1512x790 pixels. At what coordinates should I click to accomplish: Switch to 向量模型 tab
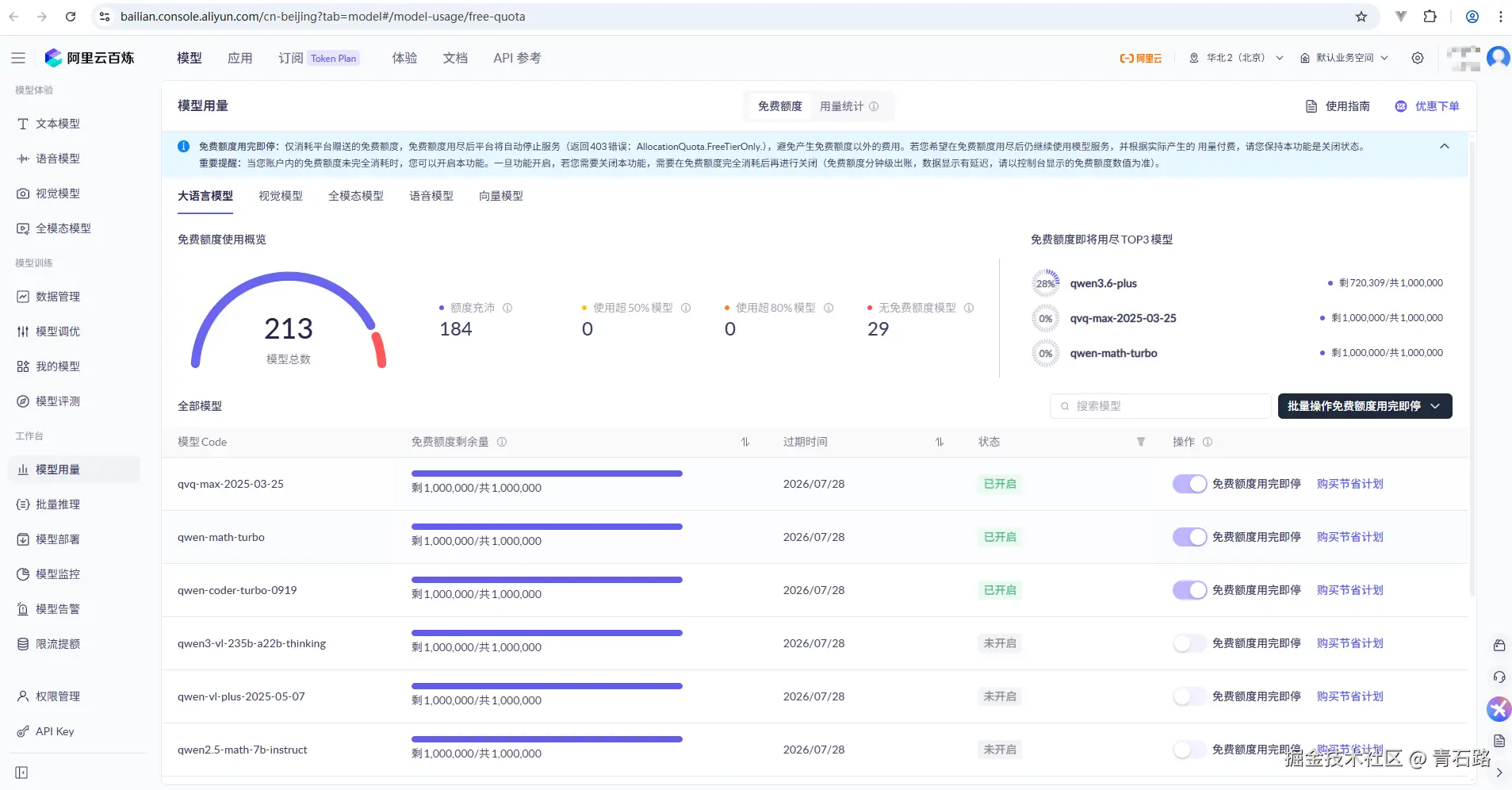[x=501, y=196]
